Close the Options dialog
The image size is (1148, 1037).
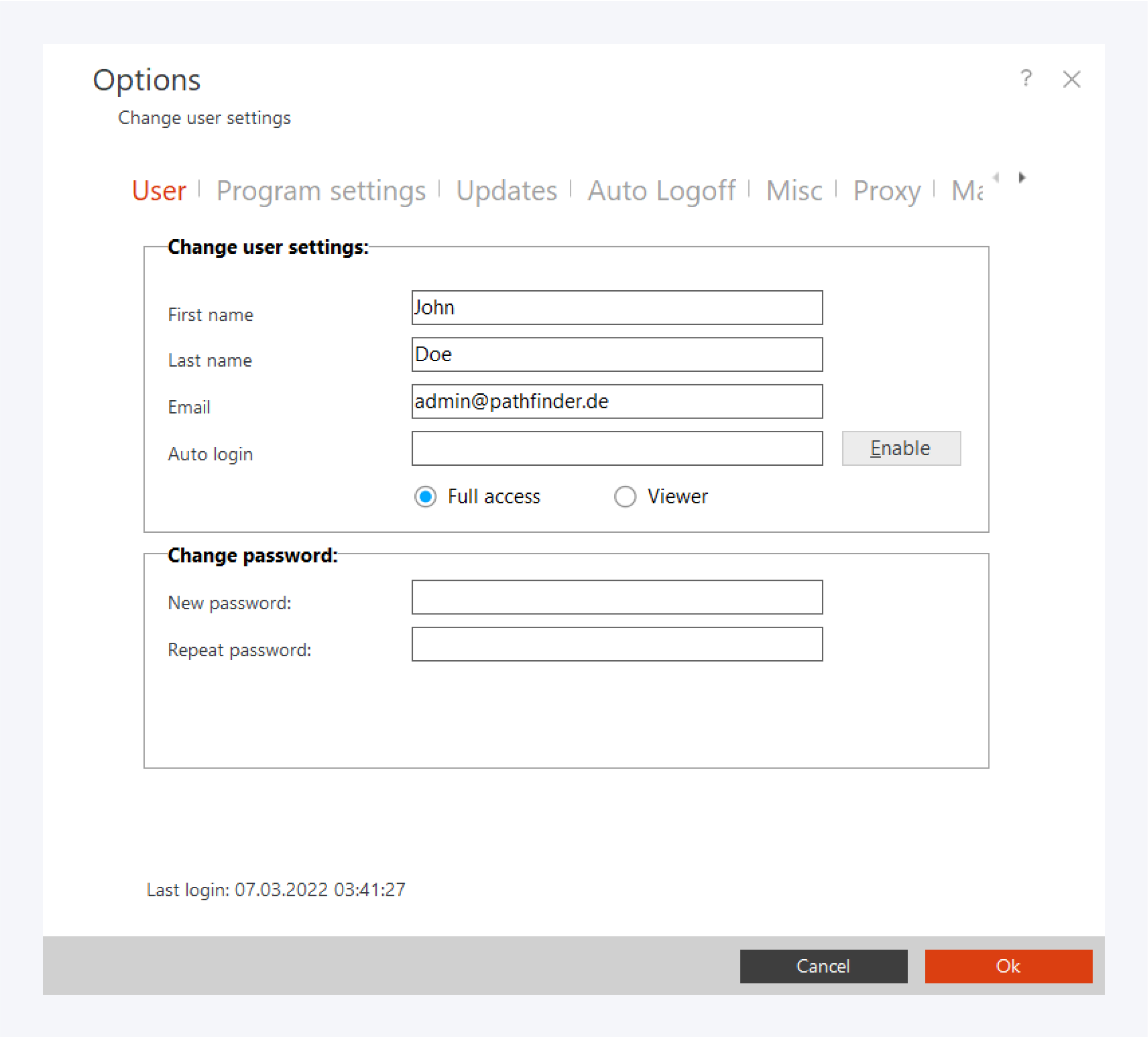pos(1071,79)
